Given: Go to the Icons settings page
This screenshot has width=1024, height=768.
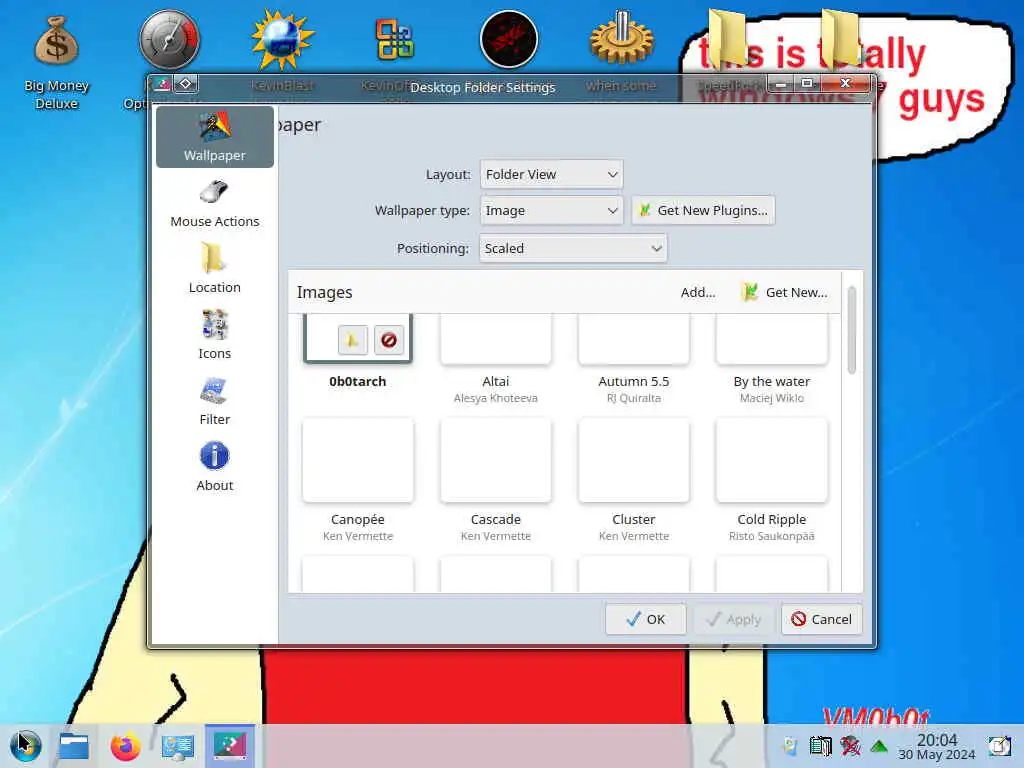Looking at the screenshot, I should (214, 335).
